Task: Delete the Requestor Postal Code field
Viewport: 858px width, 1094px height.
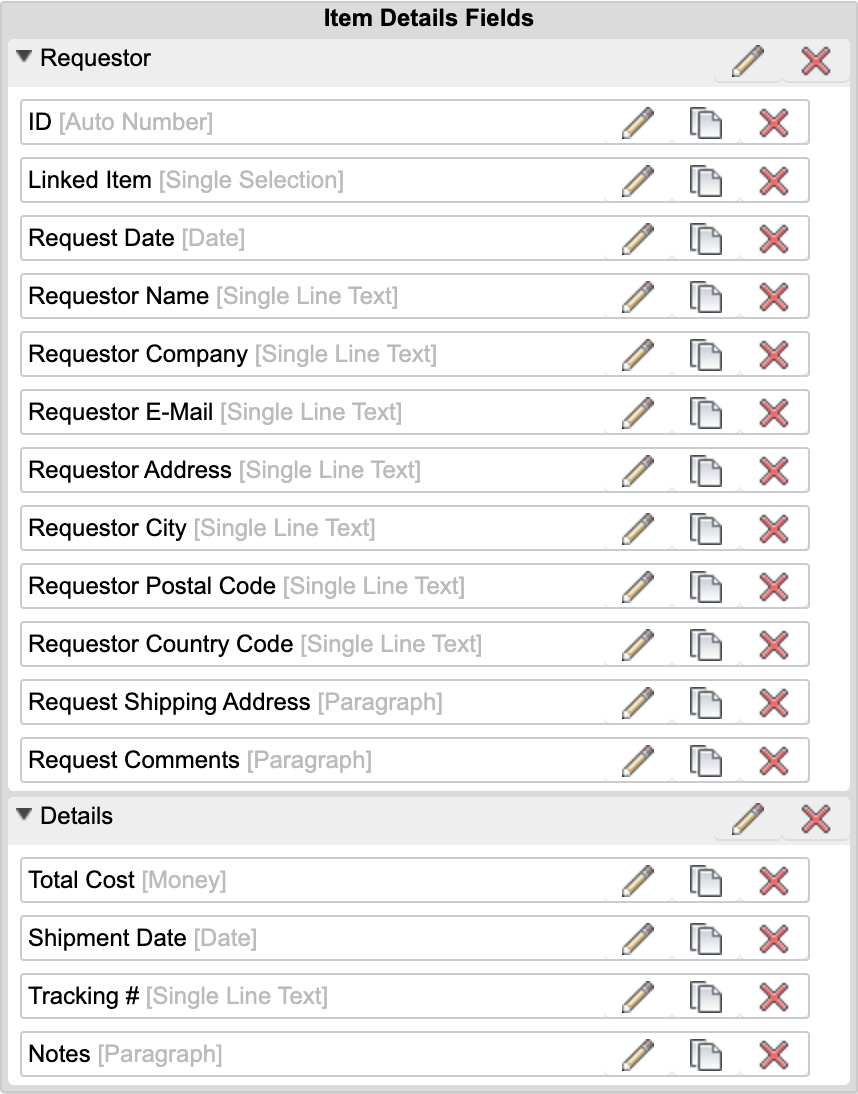Action: point(773,587)
